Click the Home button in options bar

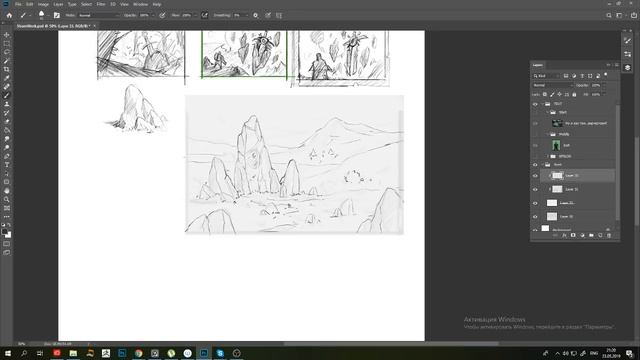[9, 16]
